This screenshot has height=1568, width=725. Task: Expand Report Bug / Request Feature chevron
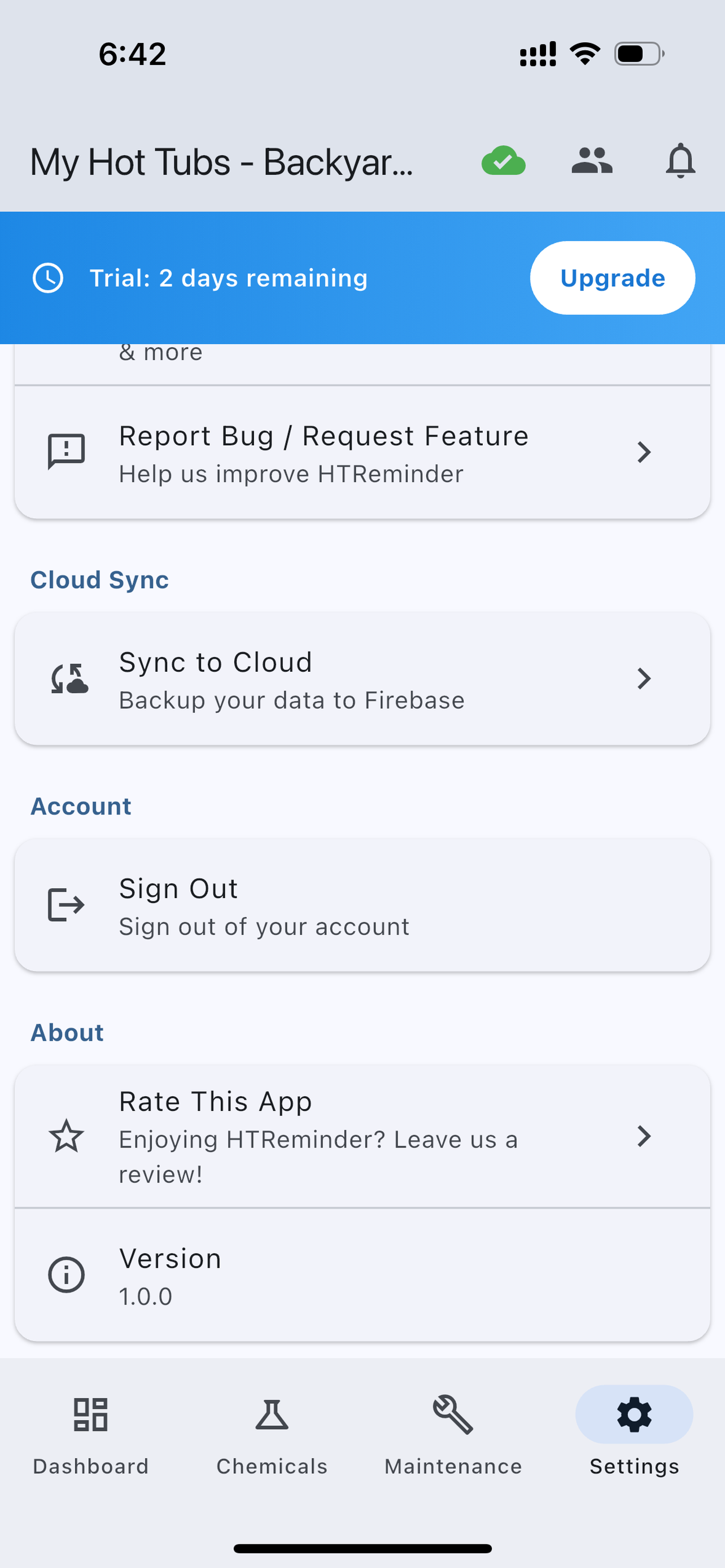(x=644, y=452)
